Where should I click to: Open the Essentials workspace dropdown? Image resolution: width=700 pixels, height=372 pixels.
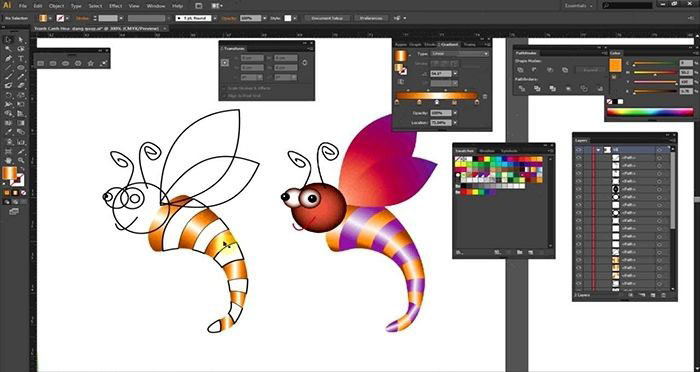tap(579, 6)
